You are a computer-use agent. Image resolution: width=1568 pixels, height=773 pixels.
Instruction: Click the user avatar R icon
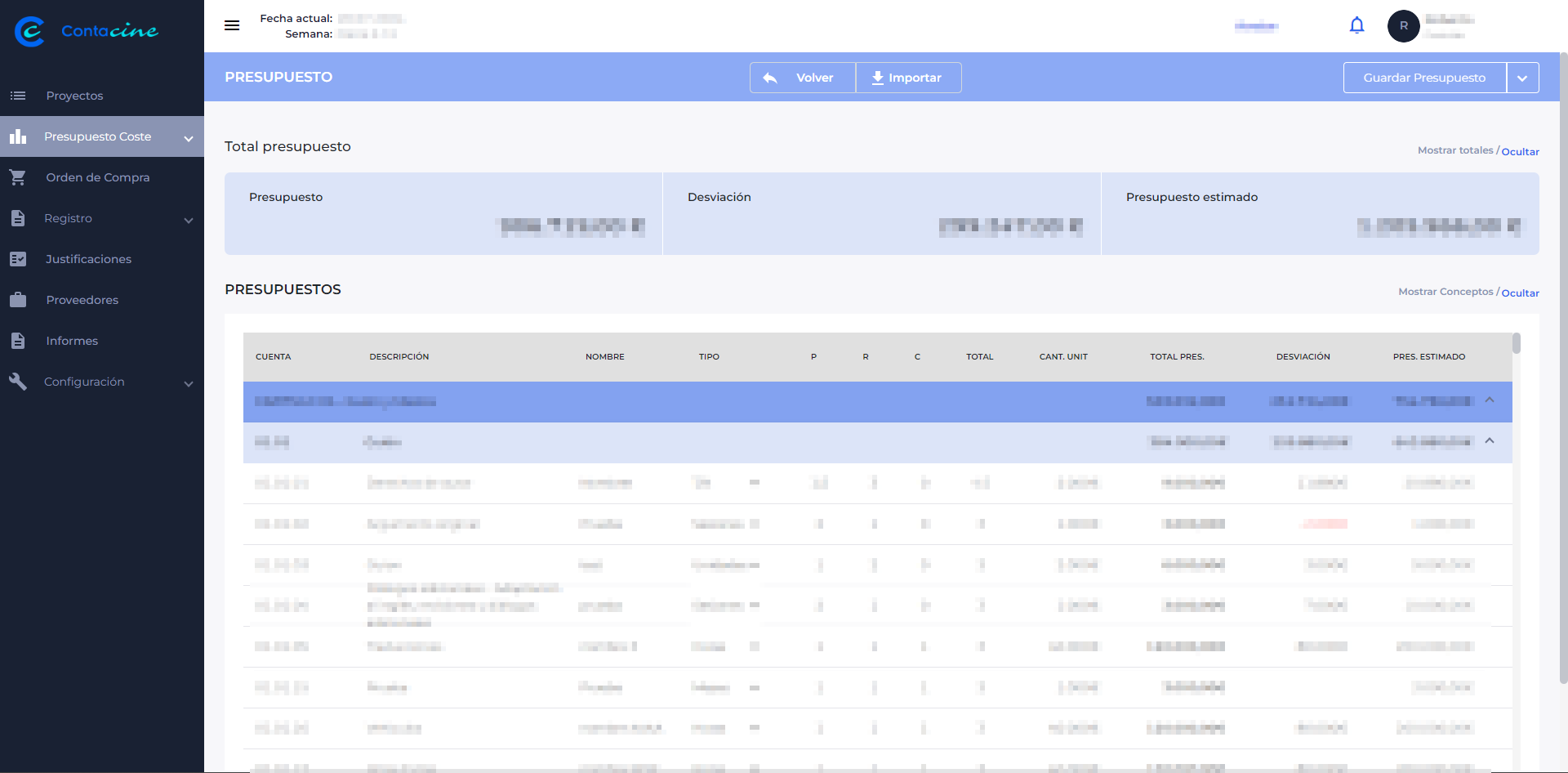coord(1403,26)
